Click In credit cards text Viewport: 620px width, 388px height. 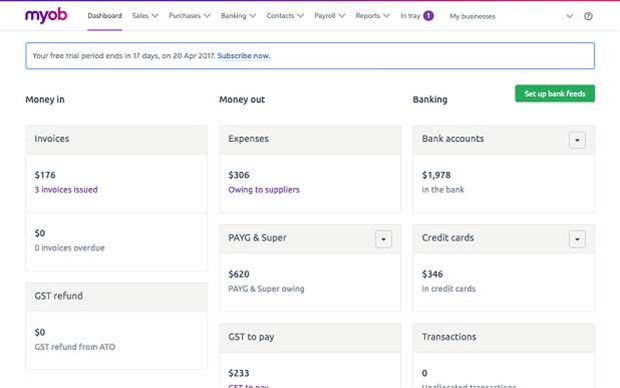(448, 289)
